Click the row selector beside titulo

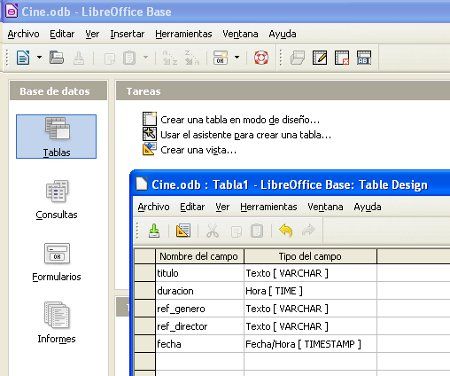tap(145, 273)
